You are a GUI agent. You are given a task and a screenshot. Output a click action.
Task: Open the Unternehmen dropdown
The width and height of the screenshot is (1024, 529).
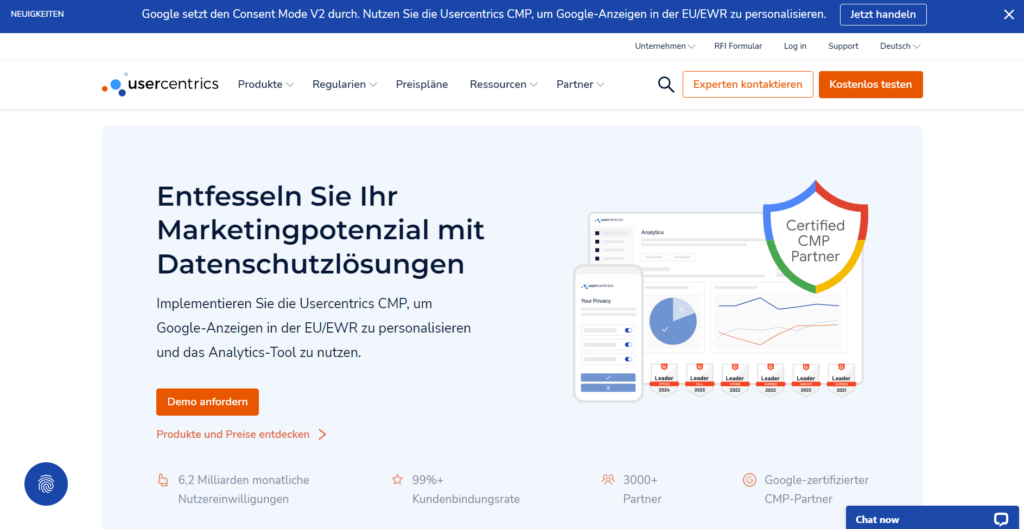(x=665, y=46)
